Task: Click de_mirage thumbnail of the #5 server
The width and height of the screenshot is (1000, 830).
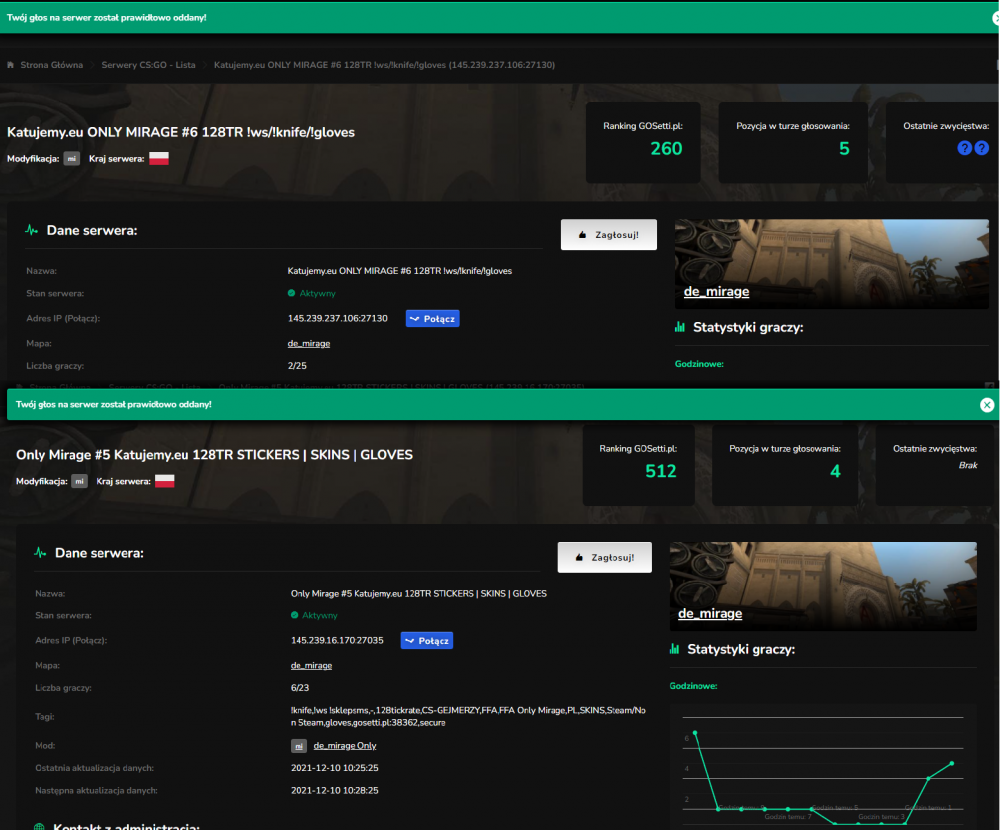Action: pos(823,586)
